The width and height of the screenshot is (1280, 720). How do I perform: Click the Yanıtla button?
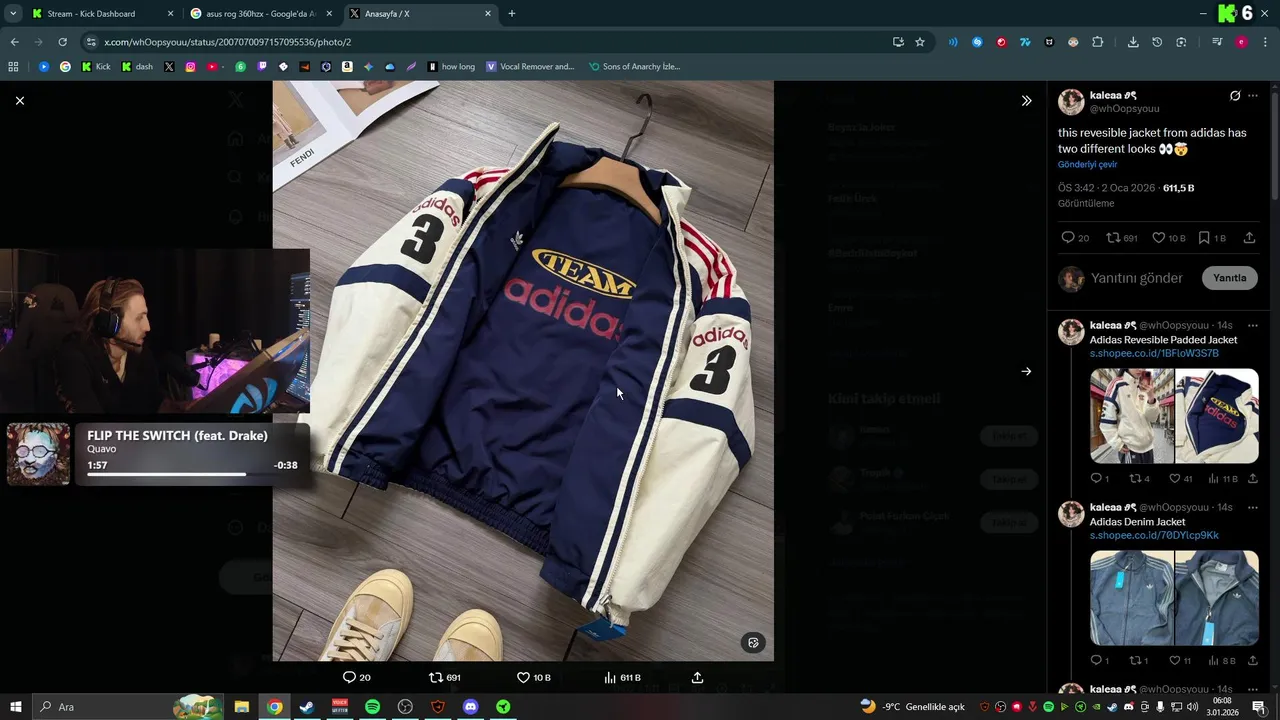1229,278
